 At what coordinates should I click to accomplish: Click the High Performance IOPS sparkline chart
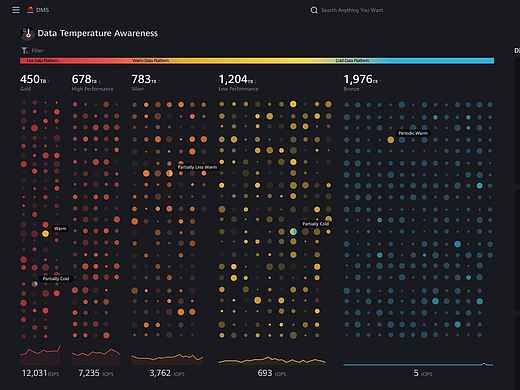[96, 356]
